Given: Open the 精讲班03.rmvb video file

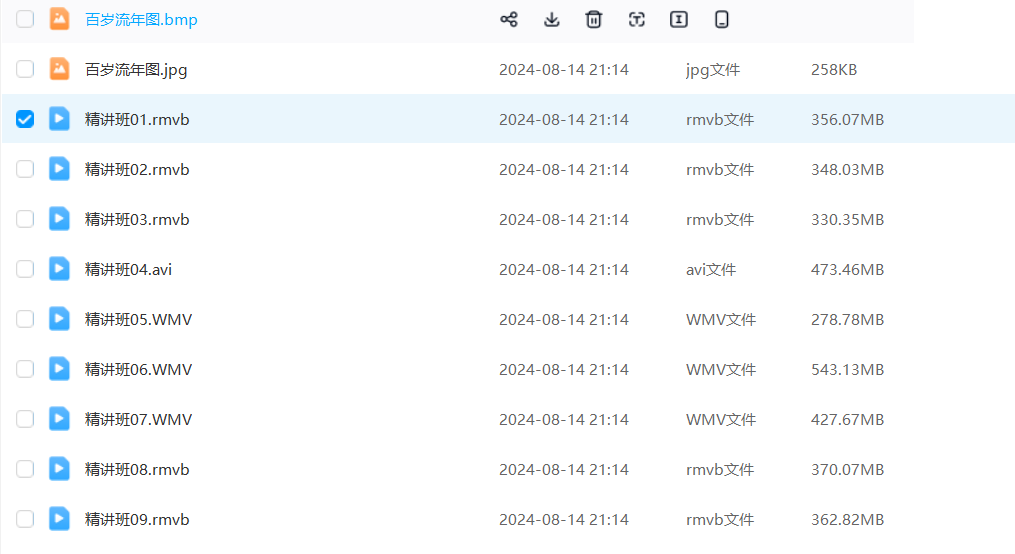Looking at the screenshot, I should pyautogui.click(x=137, y=219).
